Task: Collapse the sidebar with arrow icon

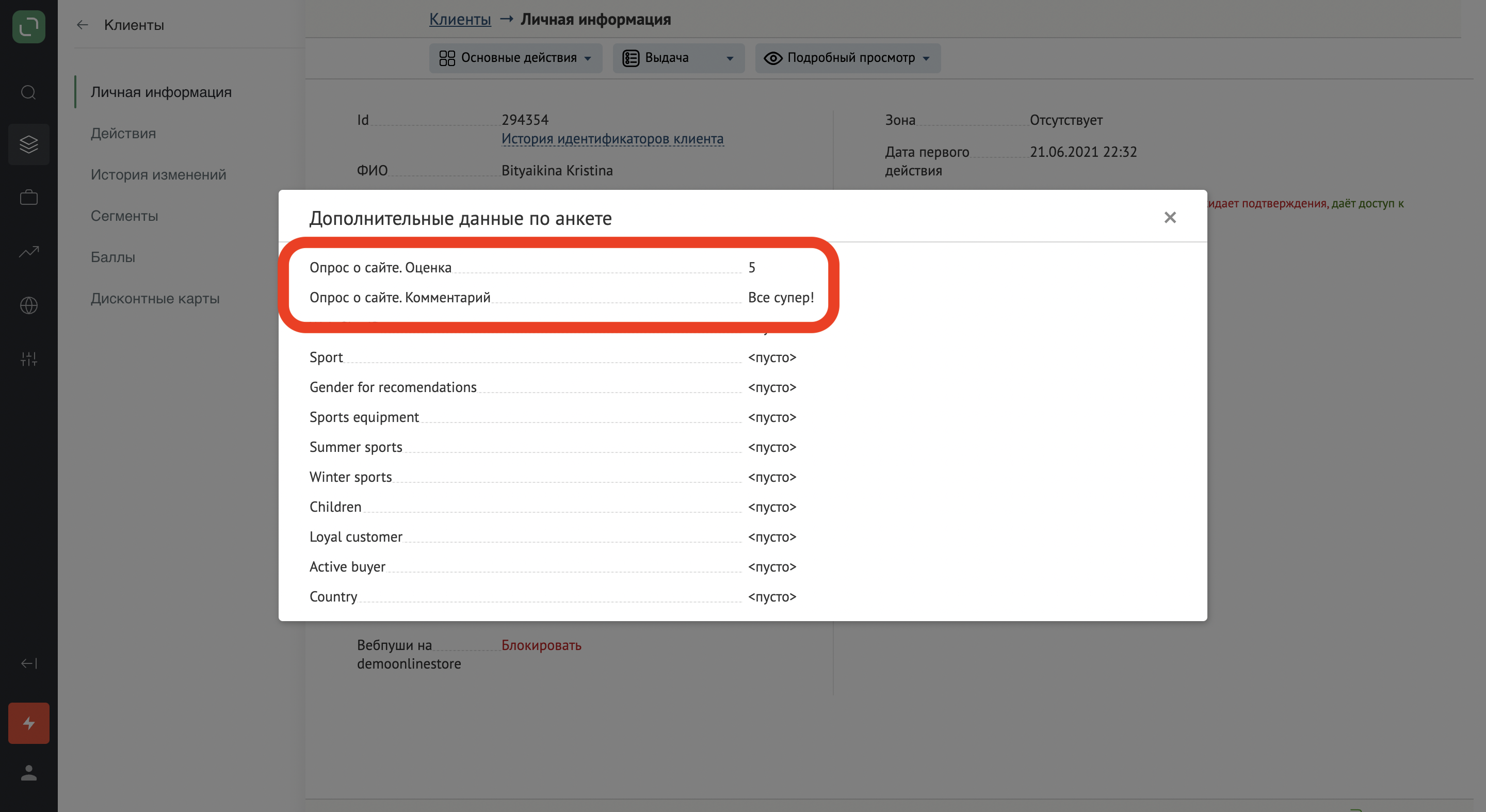Action: 29,663
